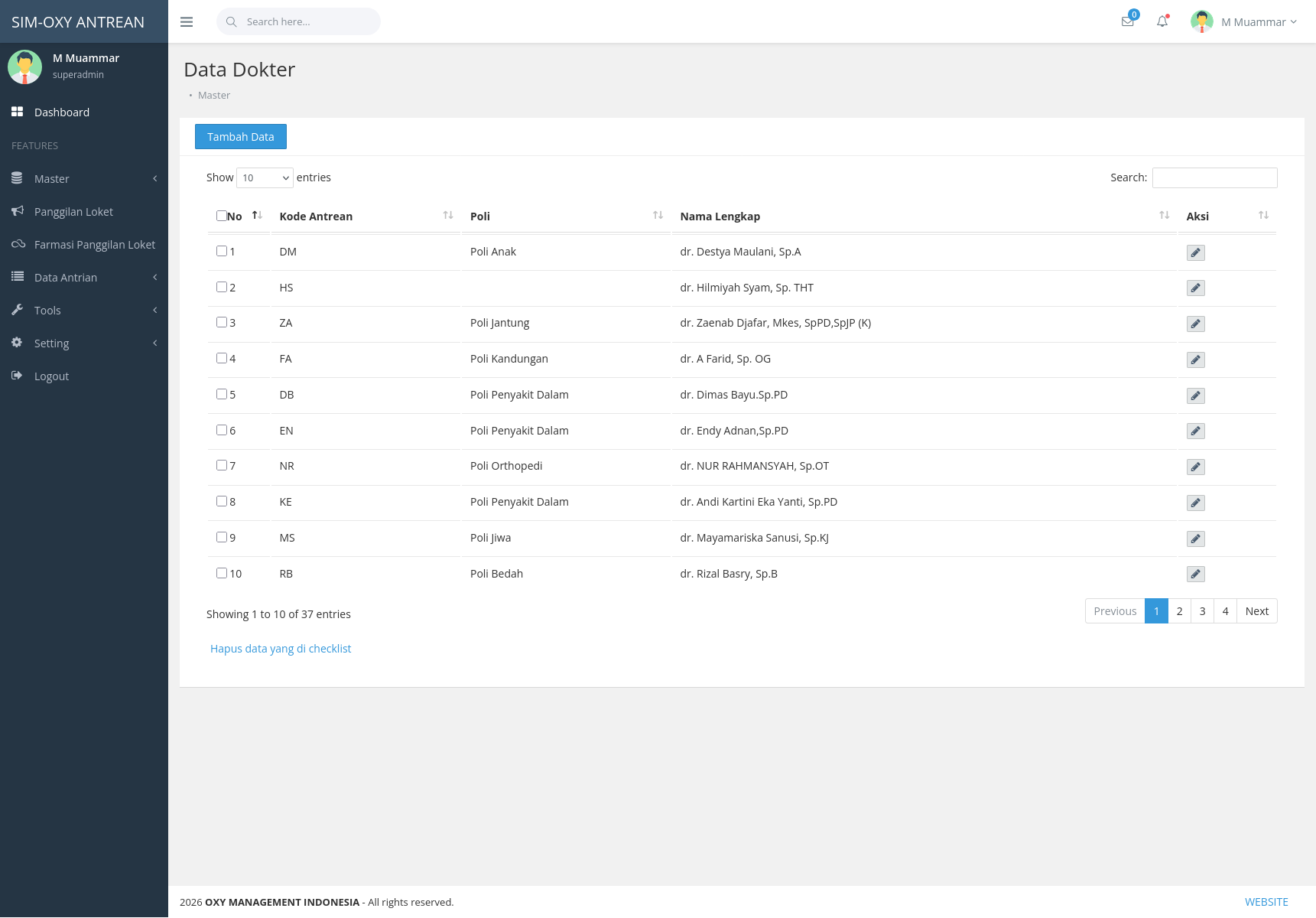This screenshot has height=918, width=1316.
Task: Focus the top Search here field
Action: [x=299, y=21]
